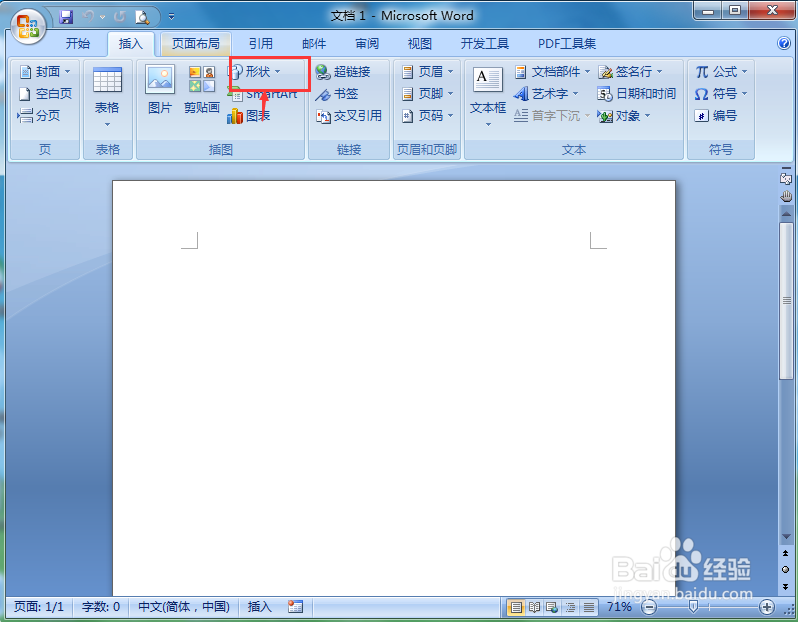This screenshot has width=798, height=622.
Task: Open Print Preview from quick access toolbar
Action: [x=142, y=17]
